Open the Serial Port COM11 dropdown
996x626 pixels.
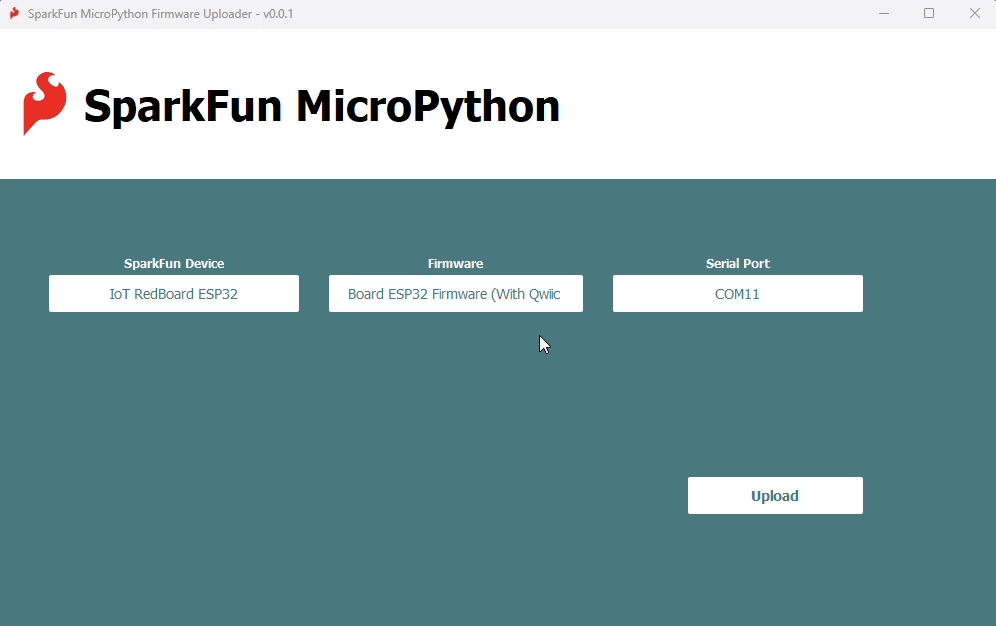737,294
